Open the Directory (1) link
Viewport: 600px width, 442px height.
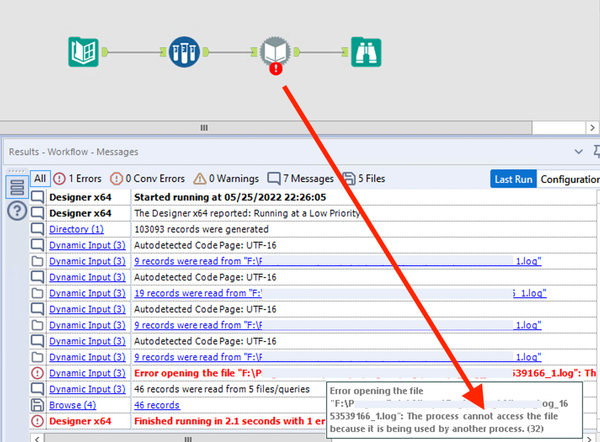(x=76, y=229)
